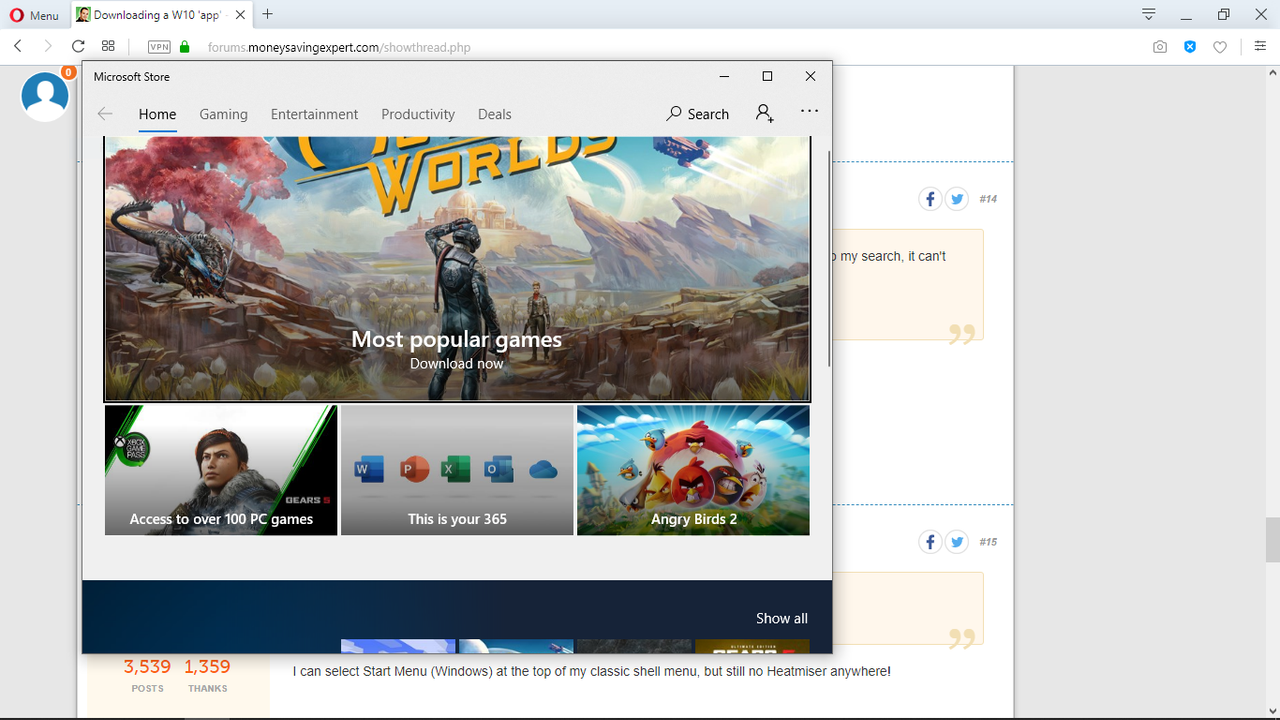Take a snapshot with camera icon
The height and width of the screenshot is (720, 1280).
1160,47
